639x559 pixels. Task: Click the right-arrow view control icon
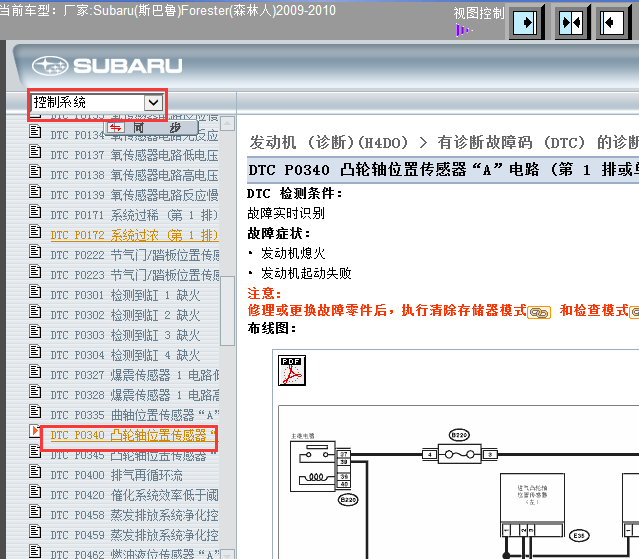[525, 22]
